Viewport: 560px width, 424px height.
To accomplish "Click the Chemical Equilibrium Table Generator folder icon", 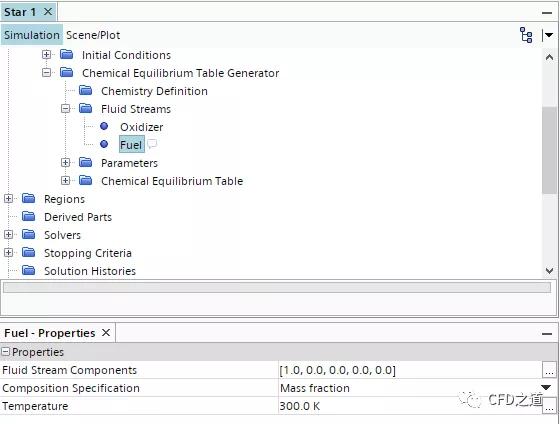I will tap(67, 73).
